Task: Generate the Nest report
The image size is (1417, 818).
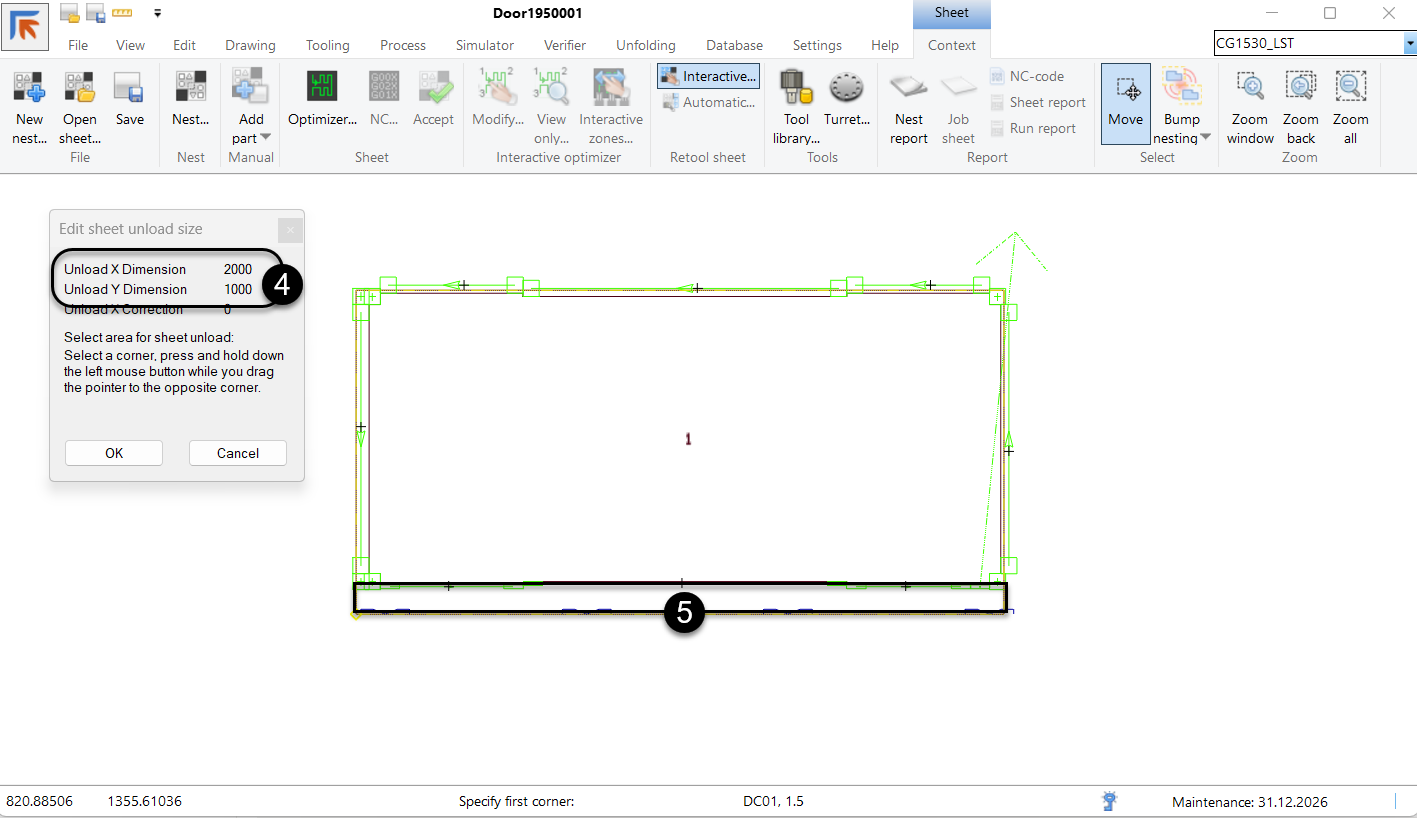Action: [x=908, y=88]
